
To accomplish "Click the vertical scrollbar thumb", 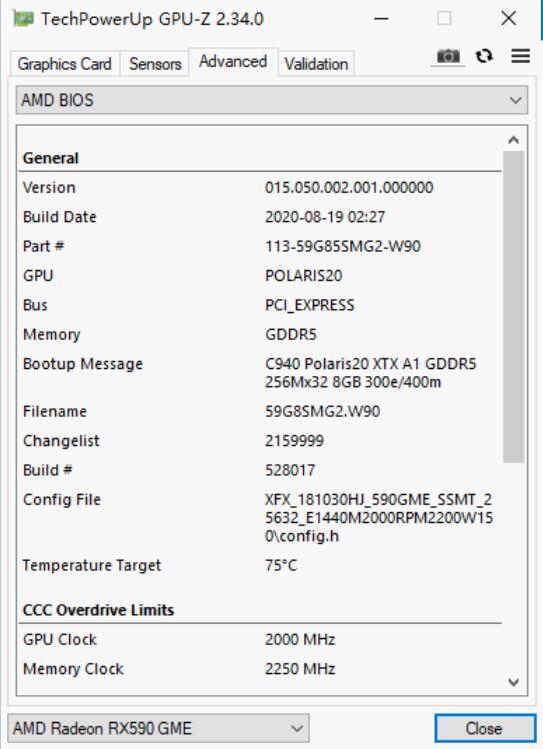I will click(x=514, y=307).
